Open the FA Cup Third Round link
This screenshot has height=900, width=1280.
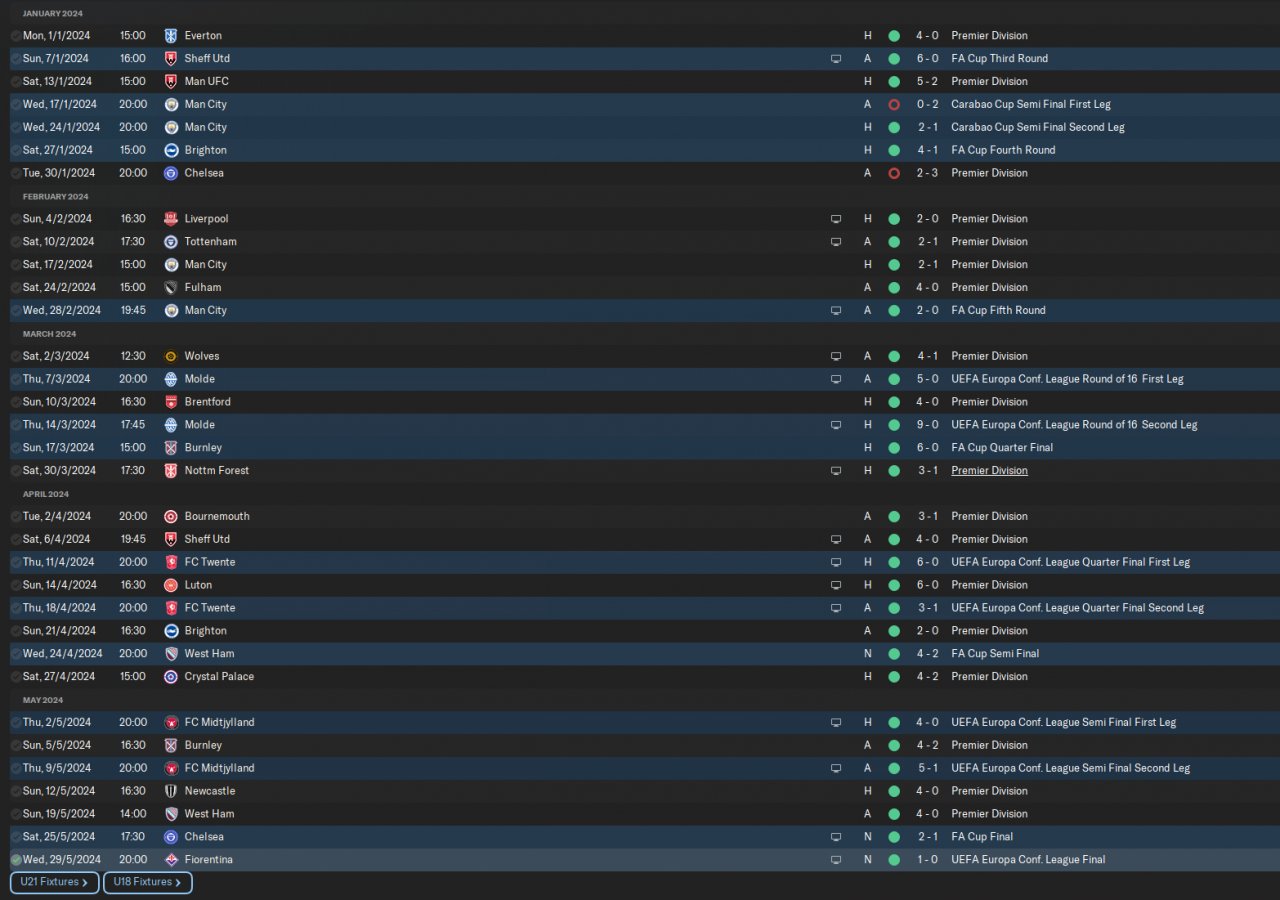click(999, 58)
